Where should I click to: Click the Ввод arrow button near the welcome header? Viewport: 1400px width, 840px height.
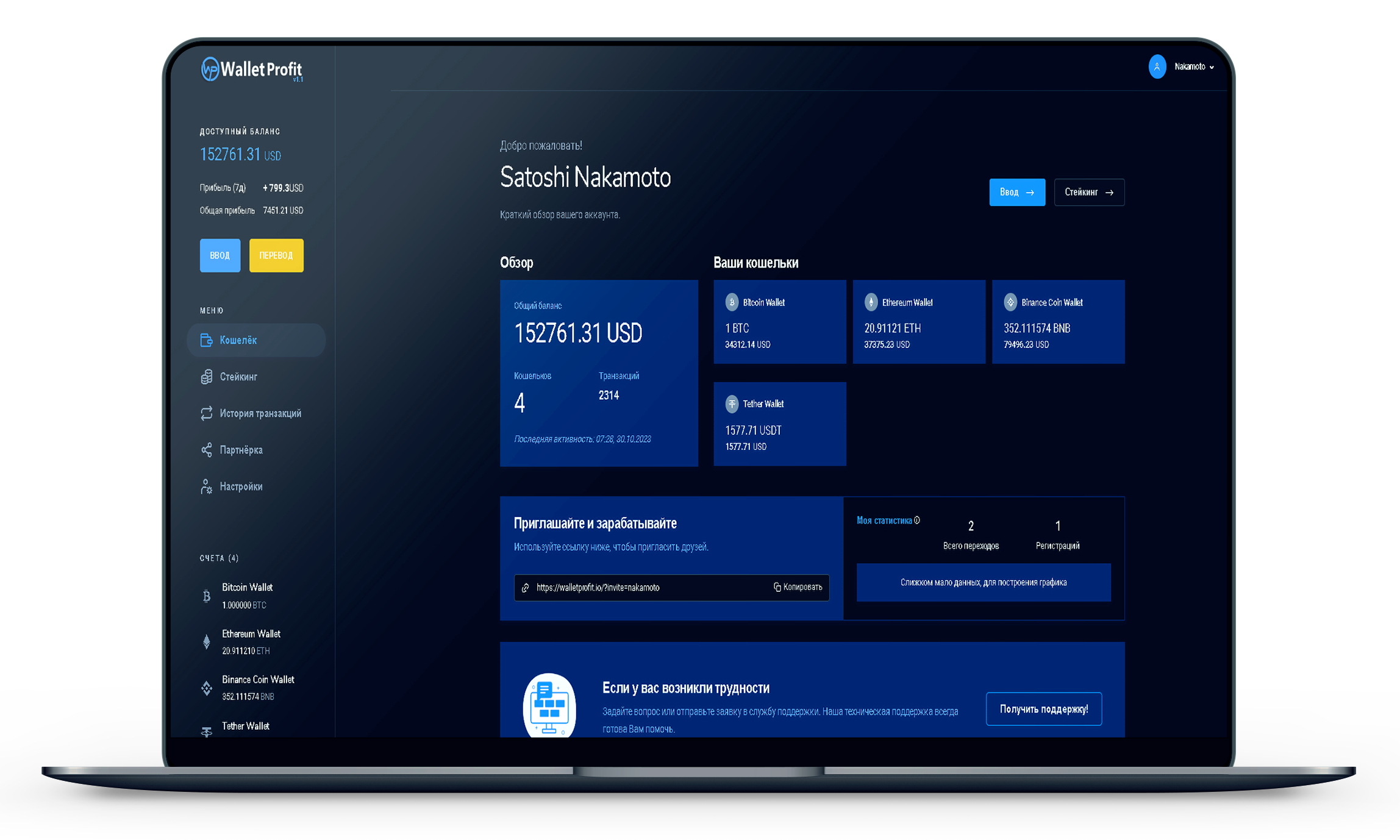tap(1016, 192)
